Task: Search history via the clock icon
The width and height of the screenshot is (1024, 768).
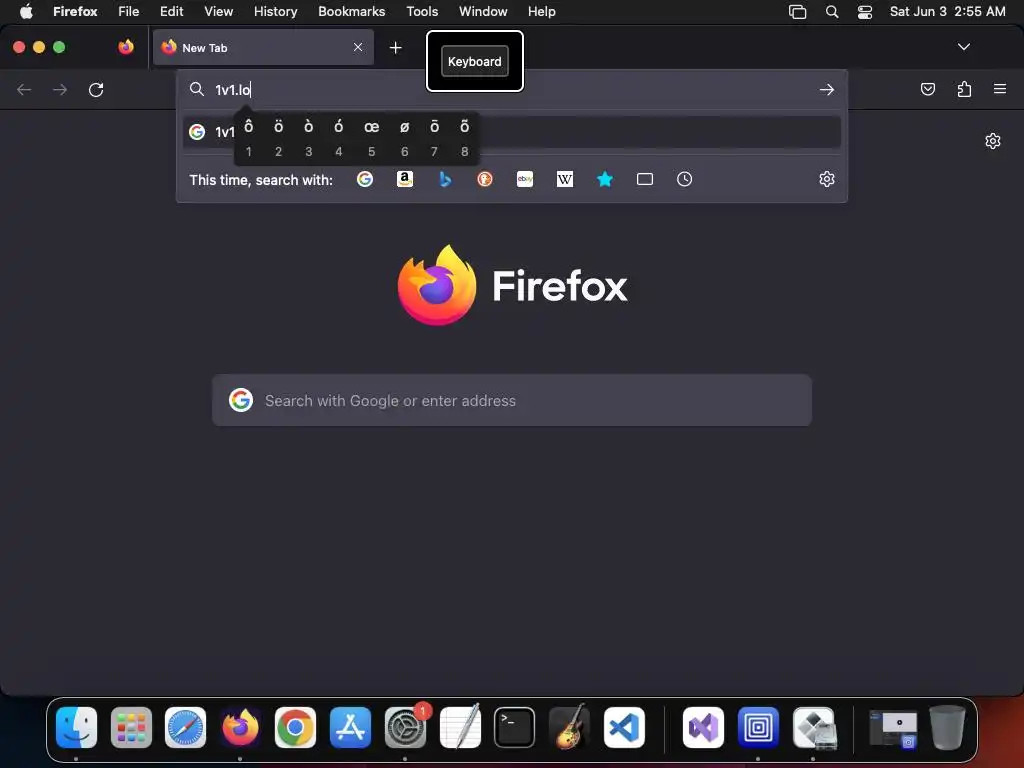Action: click(x=684, y=179)
